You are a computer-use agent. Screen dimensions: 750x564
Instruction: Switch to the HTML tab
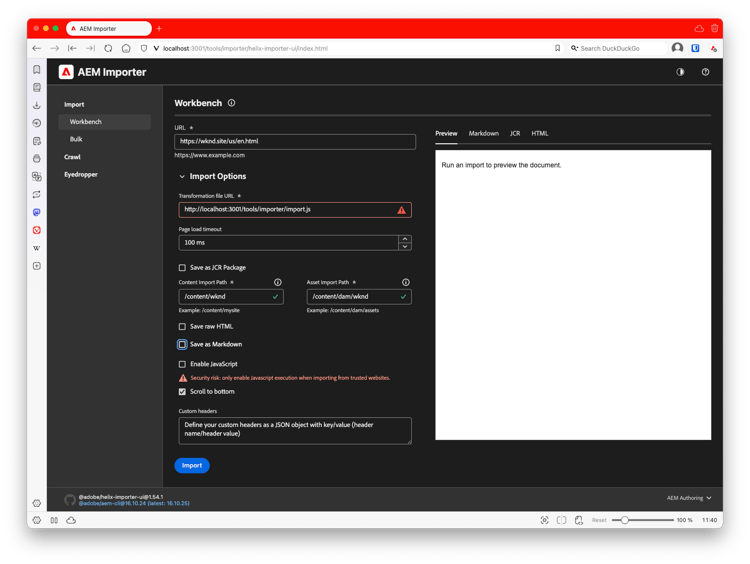[x=540, y=133]
